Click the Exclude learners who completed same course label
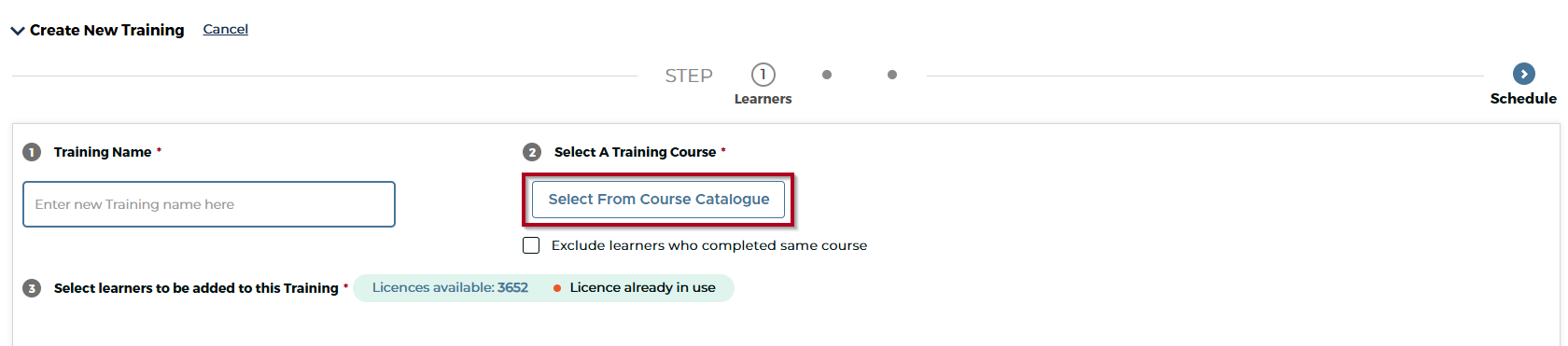 tap(709, 245)
